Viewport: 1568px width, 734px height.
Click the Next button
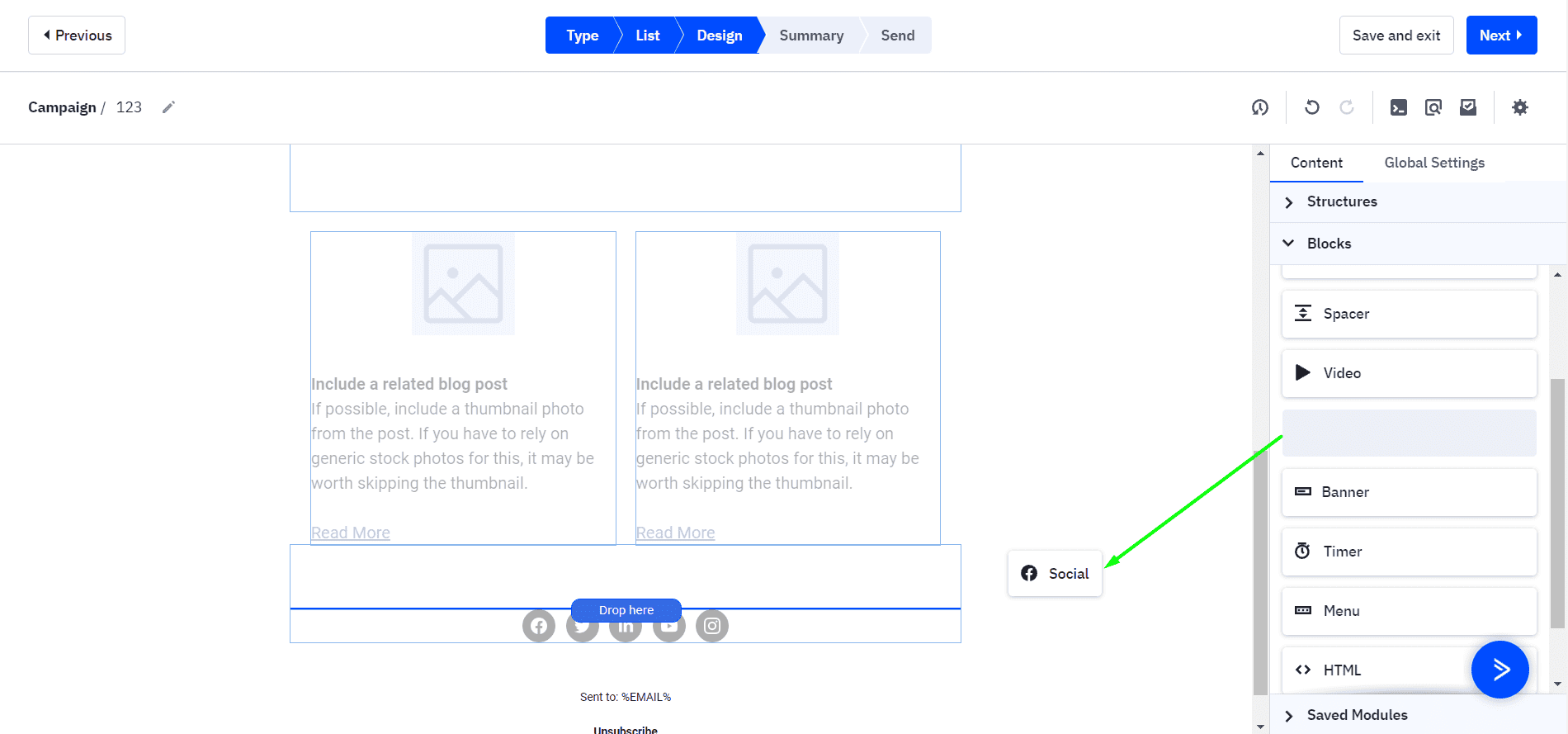coord(1500,36)
